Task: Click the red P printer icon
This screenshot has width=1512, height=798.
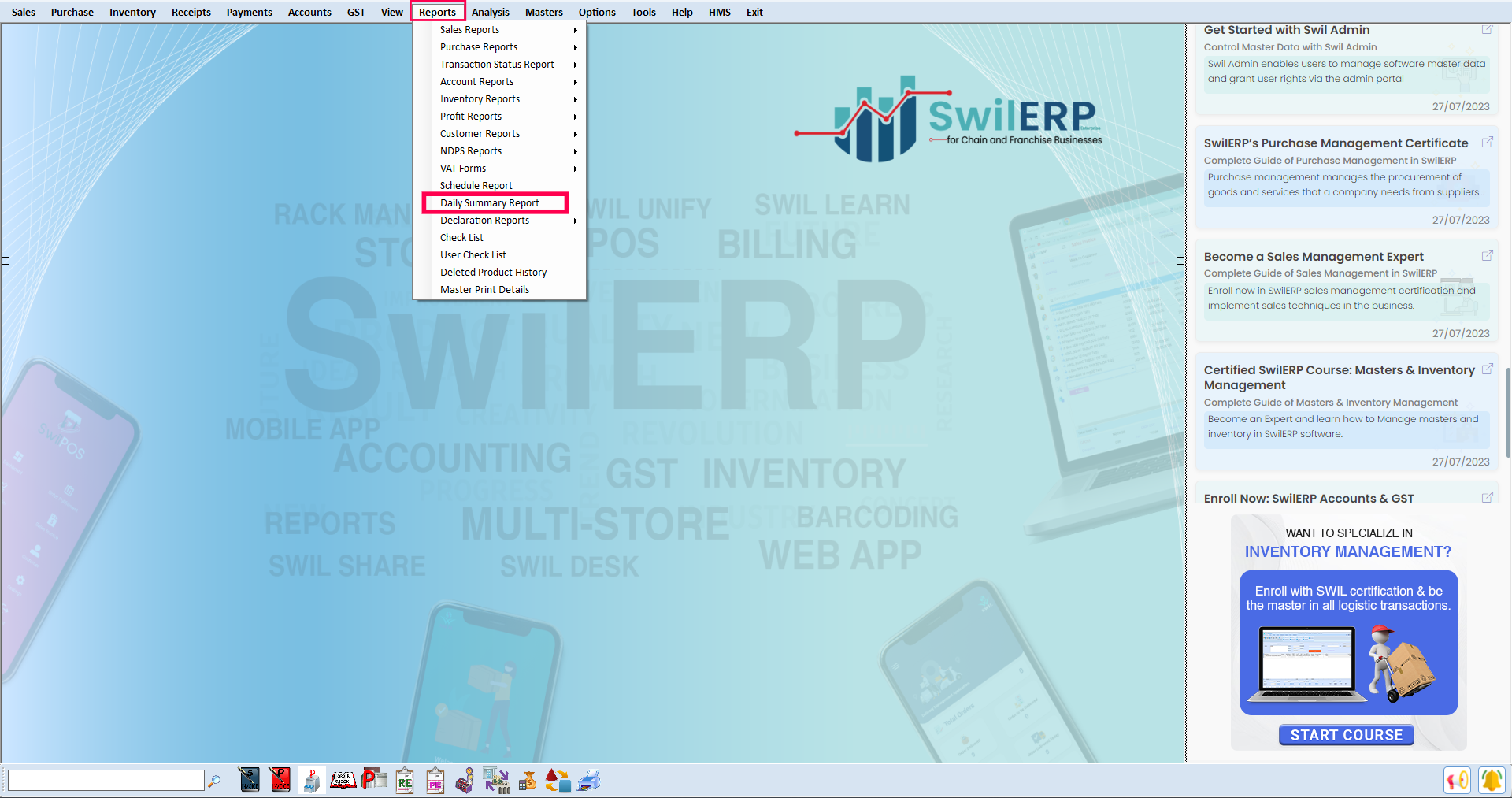Action: [x=374, y=780]
